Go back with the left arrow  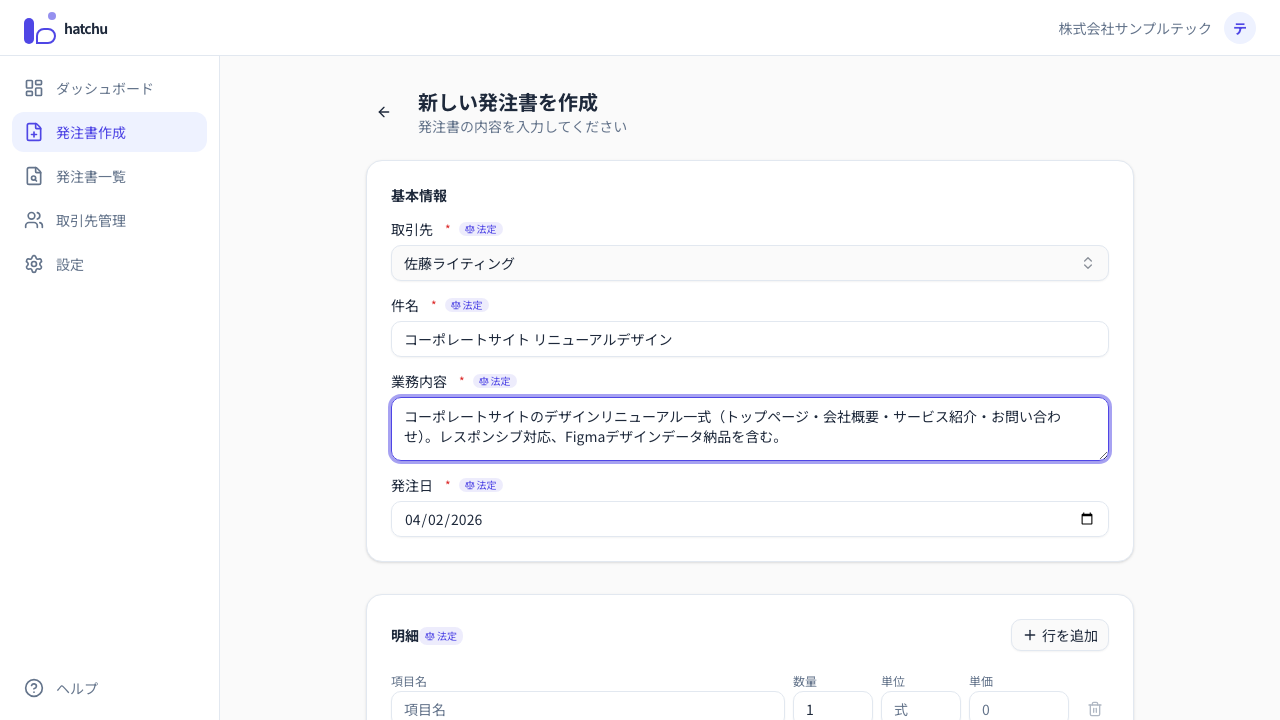(384, 112)
